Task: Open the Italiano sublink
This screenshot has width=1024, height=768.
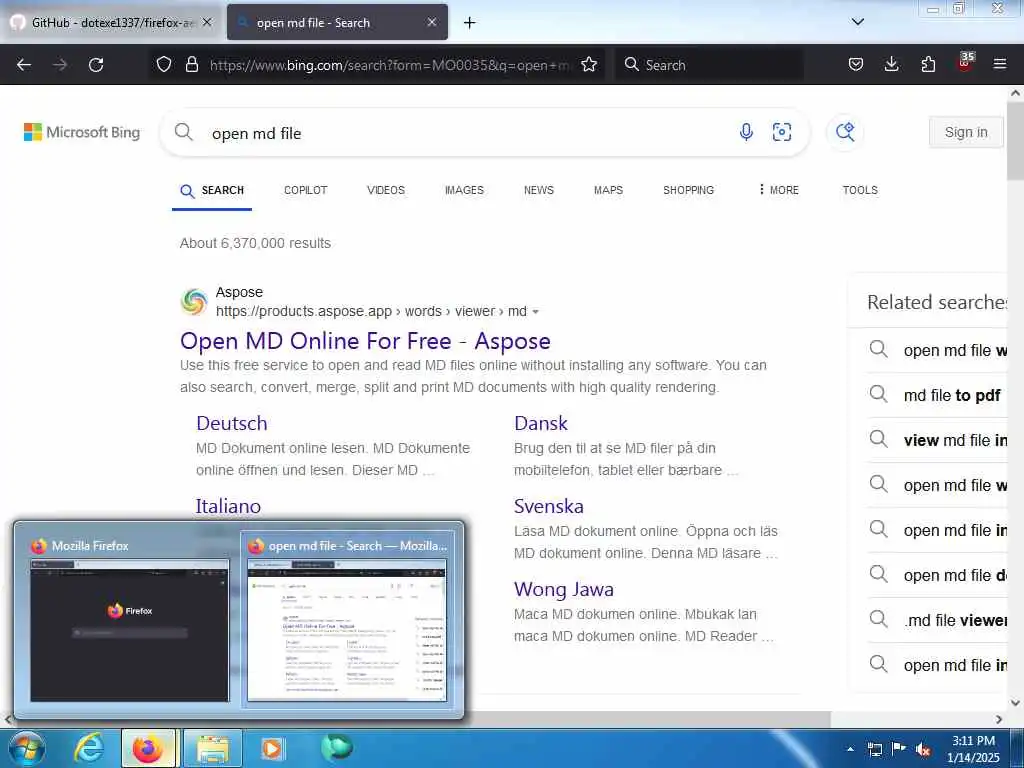Action: pos(228,506)
